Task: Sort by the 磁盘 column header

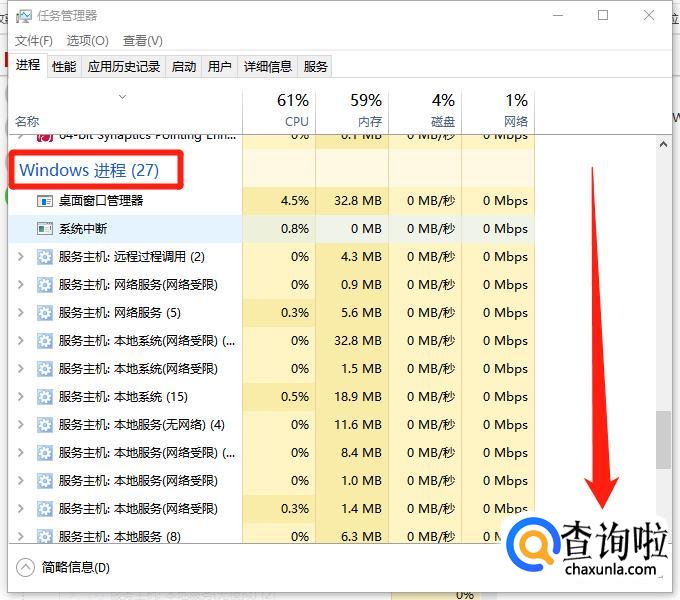Action: pyautogui.click(x=425, y=111)
